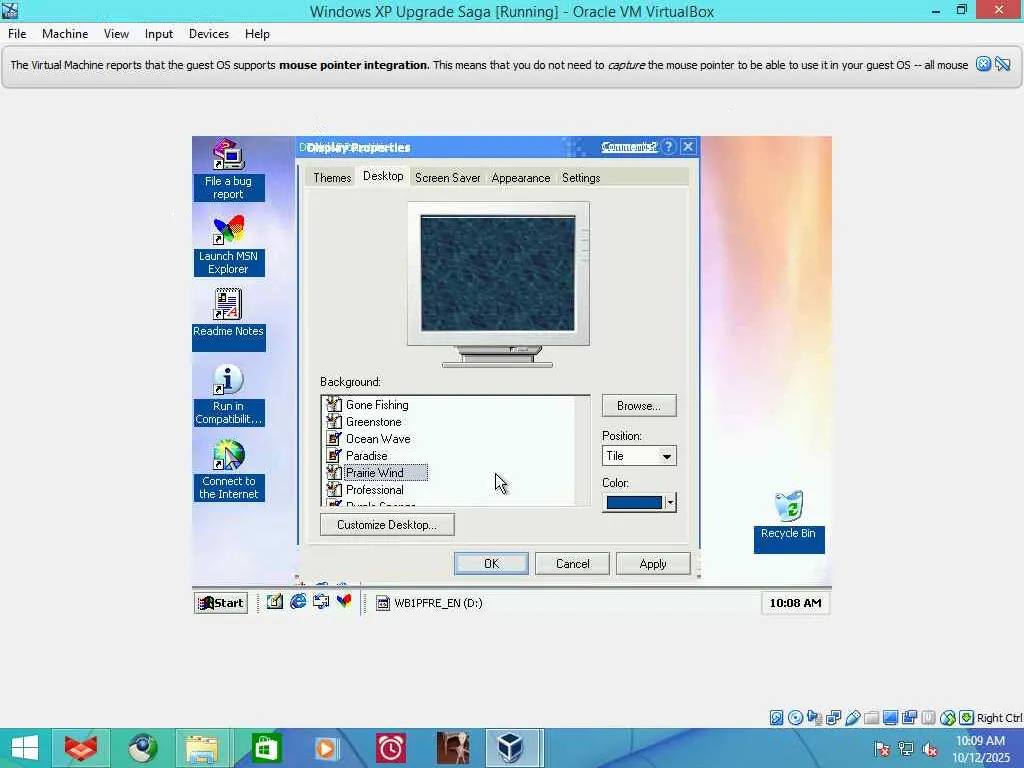Click the hard disk activity status icon
Image resolution: width=1024 pixels, height=768 pixels.
tap(776, 718)
